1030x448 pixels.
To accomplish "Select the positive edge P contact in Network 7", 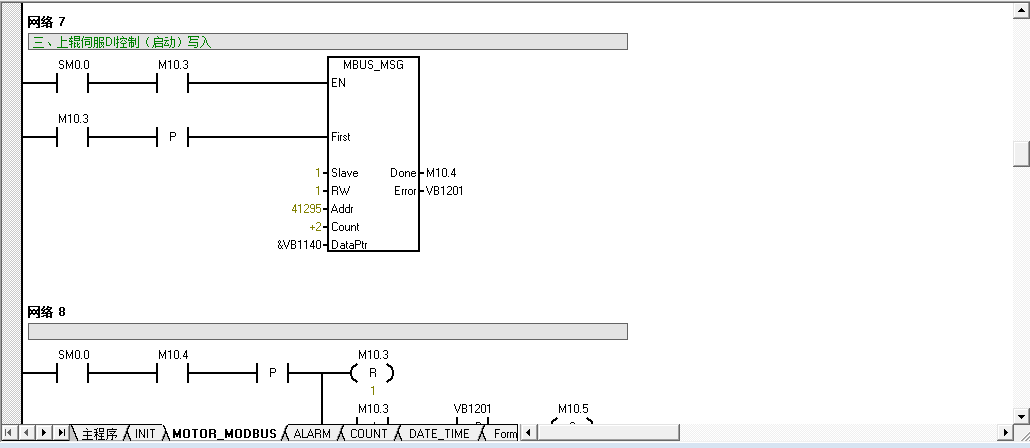I will pyautogui.click(x=172, y=137).
